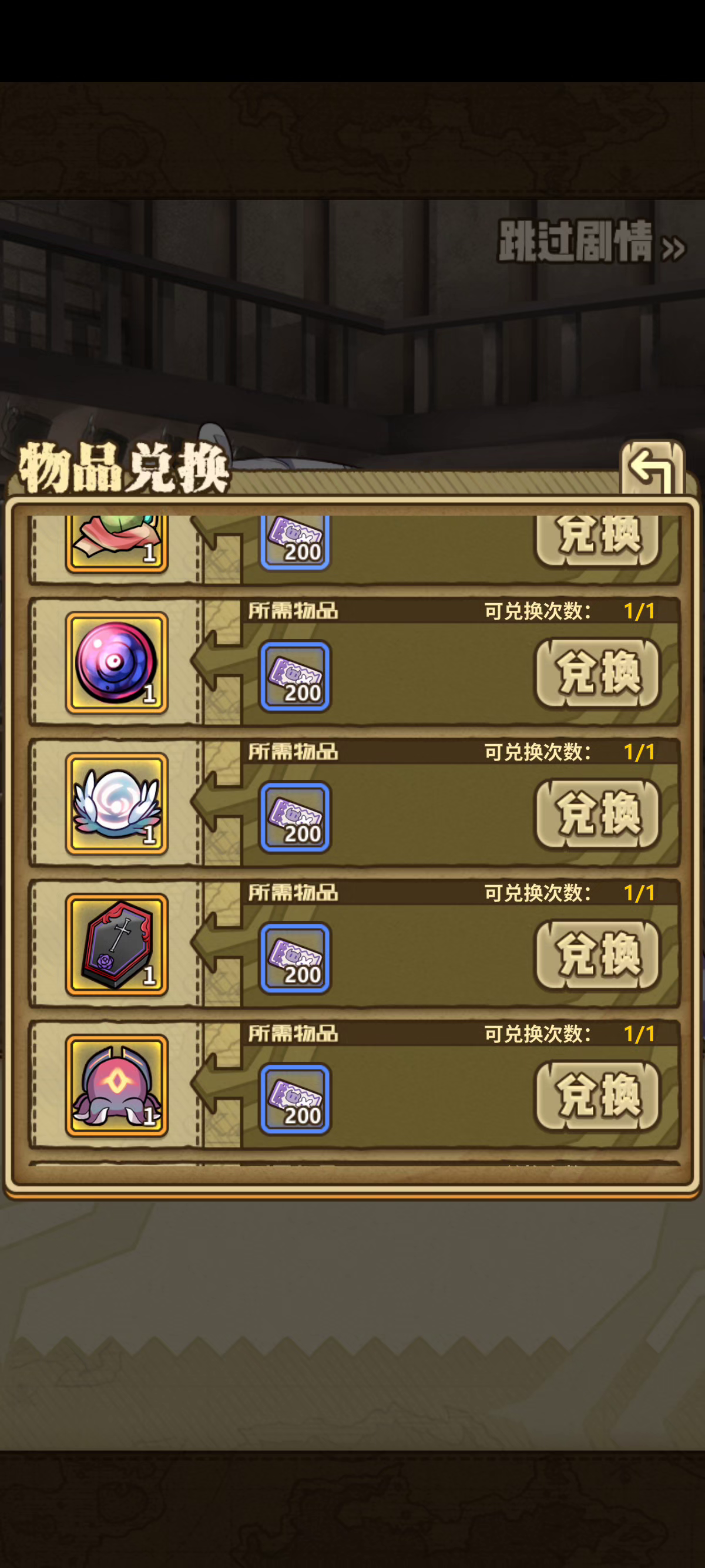
Task: Tap the 200 ticket cost for coffin item
Action: coord(295,958)
